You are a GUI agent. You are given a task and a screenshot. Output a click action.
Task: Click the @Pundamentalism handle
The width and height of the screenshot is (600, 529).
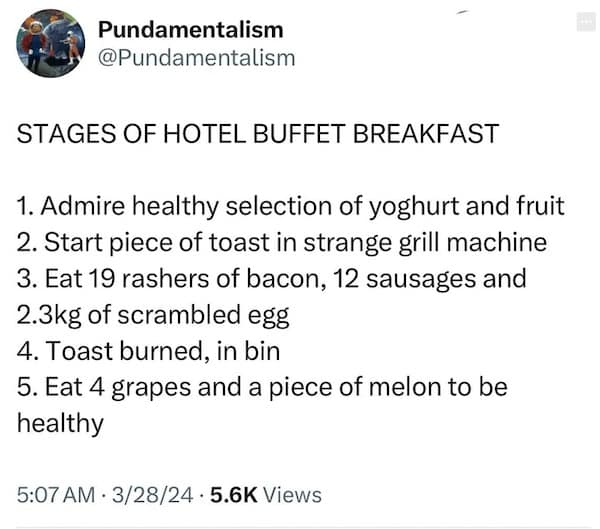pyautogui.click(x=196, y=58)
